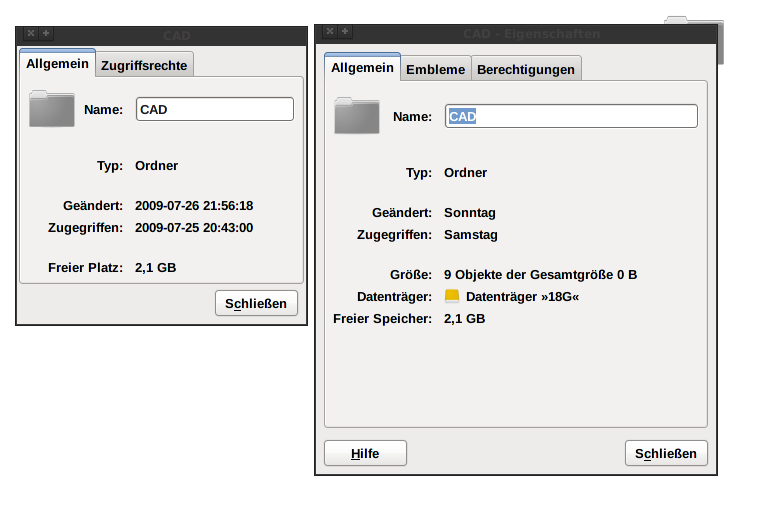Screen dimensions: 758x512
Task: Click the yellow Datenträger drive icon
Action: pyautogui.click(x=452, y=297)
